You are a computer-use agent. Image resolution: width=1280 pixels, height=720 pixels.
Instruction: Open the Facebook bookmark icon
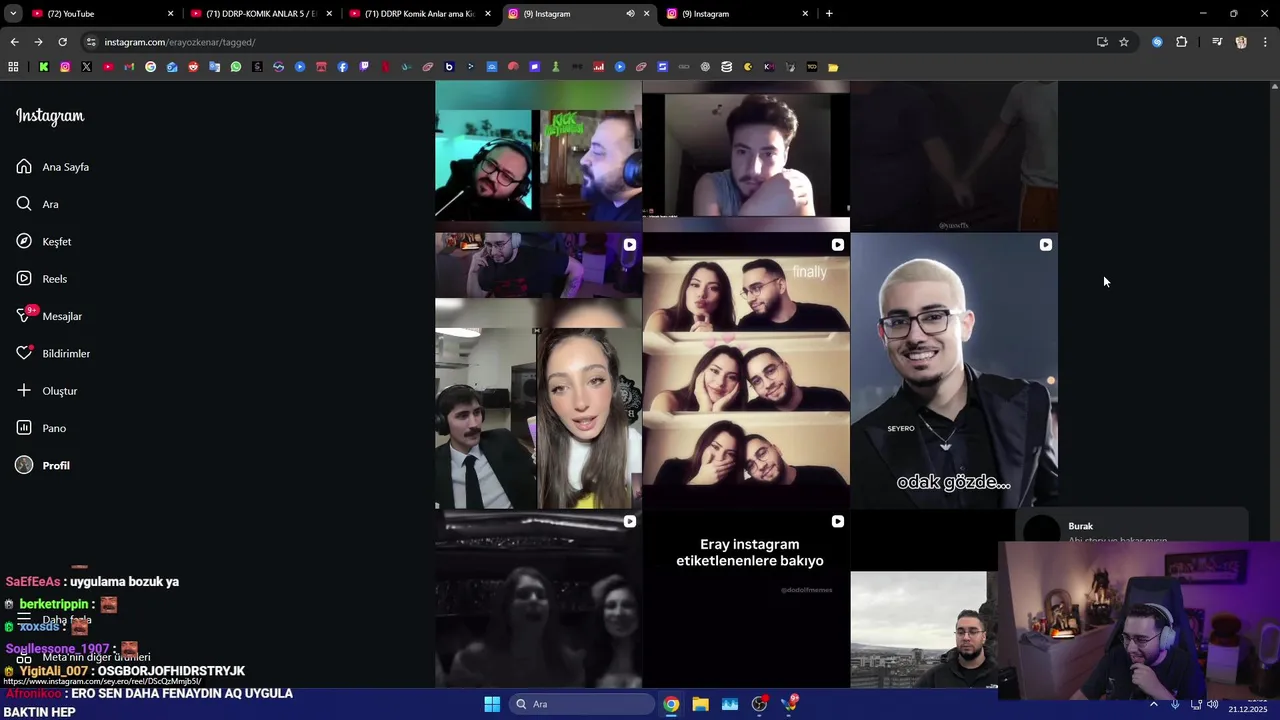point(343,67)
